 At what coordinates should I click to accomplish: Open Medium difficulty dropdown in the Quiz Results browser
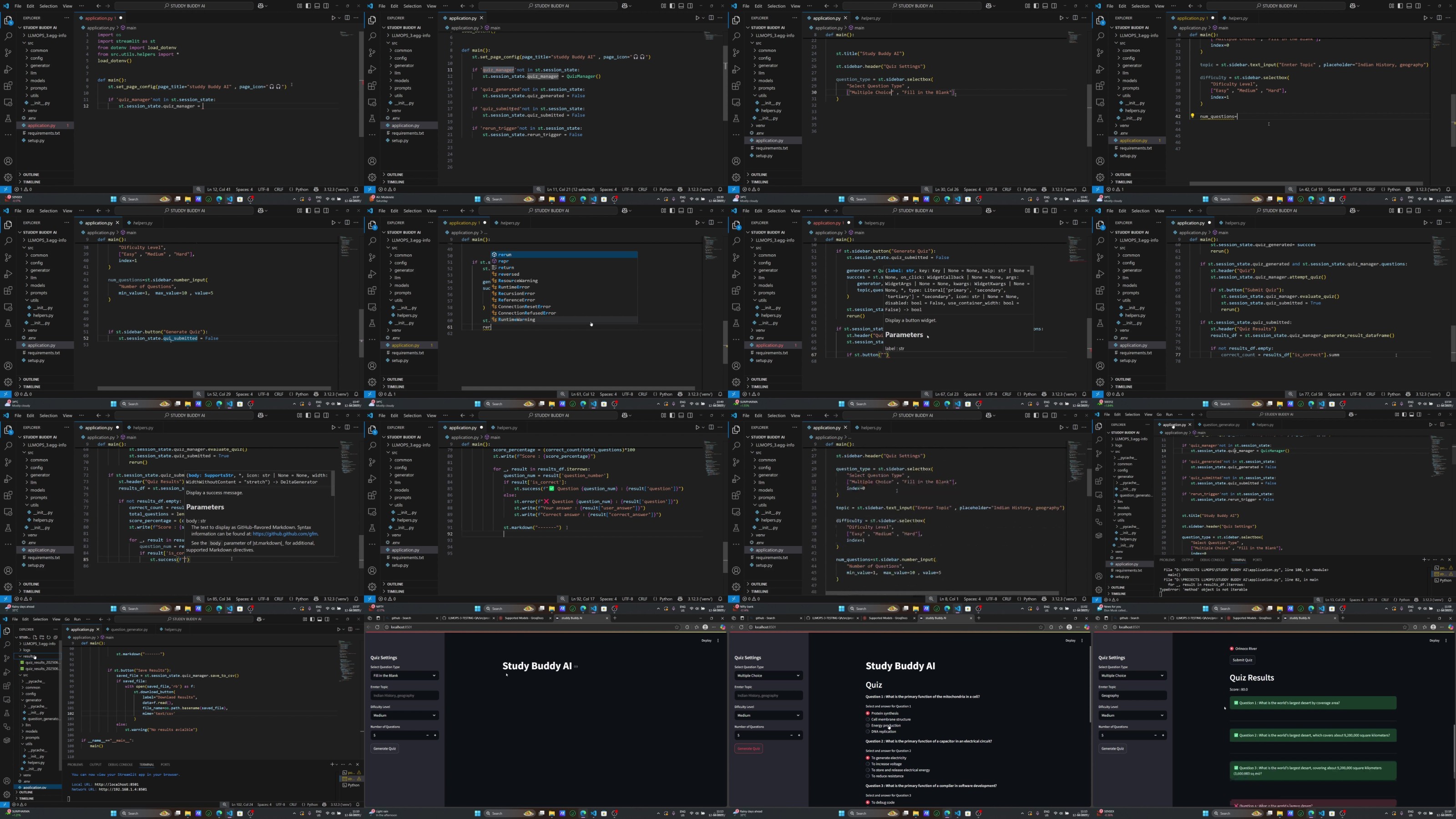1133,715
